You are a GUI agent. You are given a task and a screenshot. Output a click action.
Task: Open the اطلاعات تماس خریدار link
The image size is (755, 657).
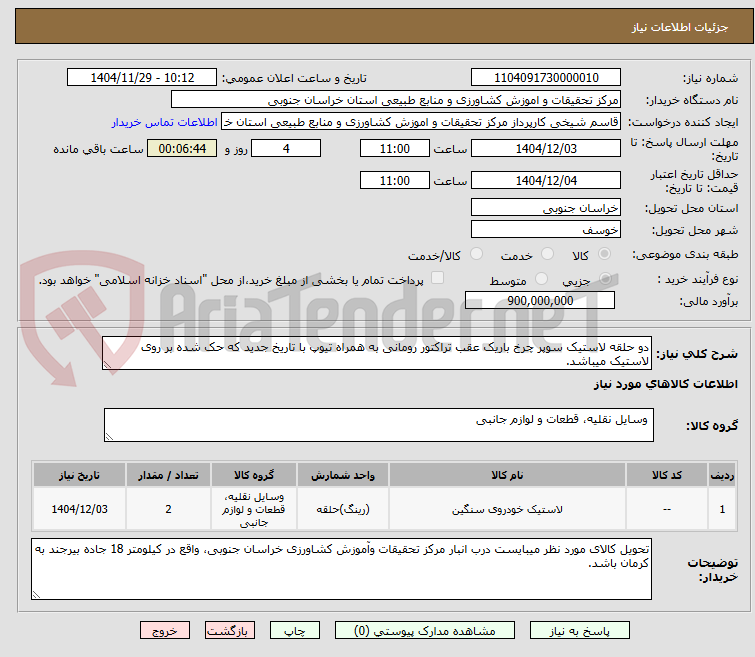pos(165,122)
